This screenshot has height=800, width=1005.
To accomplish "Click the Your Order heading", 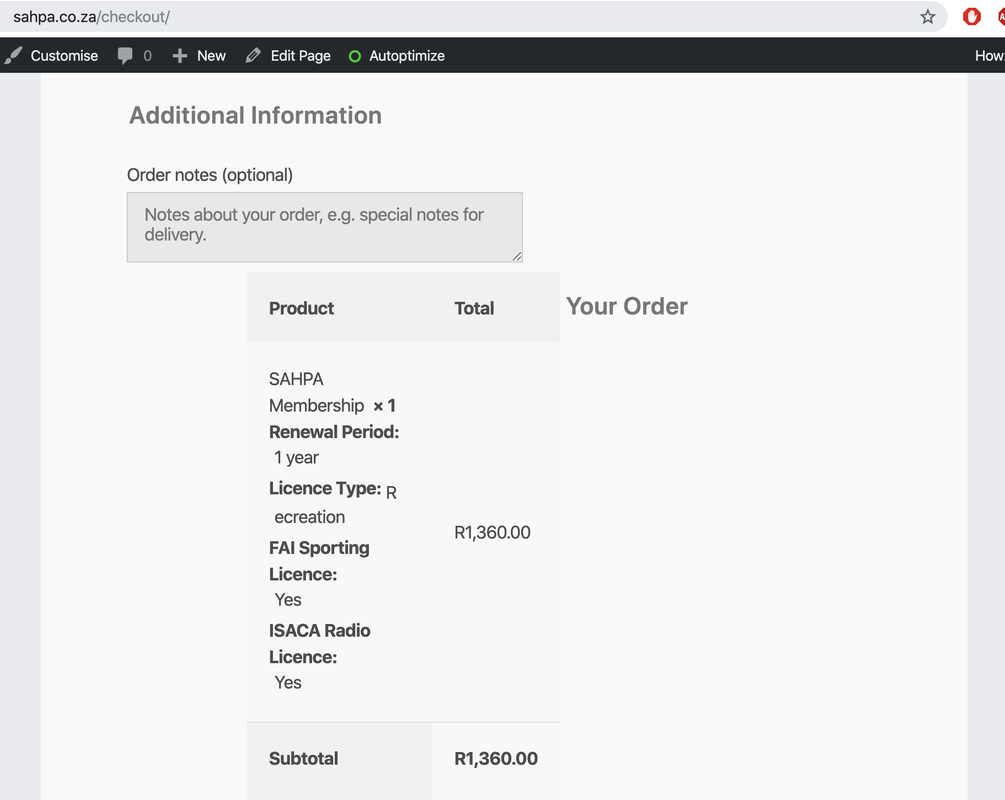I will tap(626, 306).
